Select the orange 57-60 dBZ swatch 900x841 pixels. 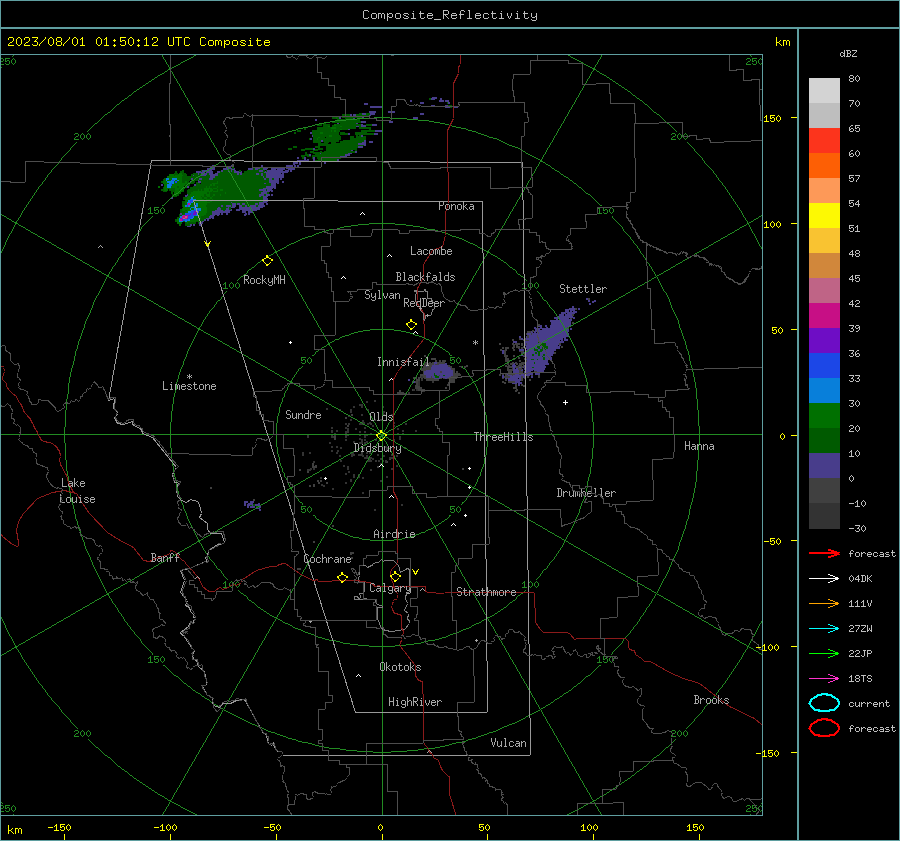pyautogui.click(x=824, y=165)
